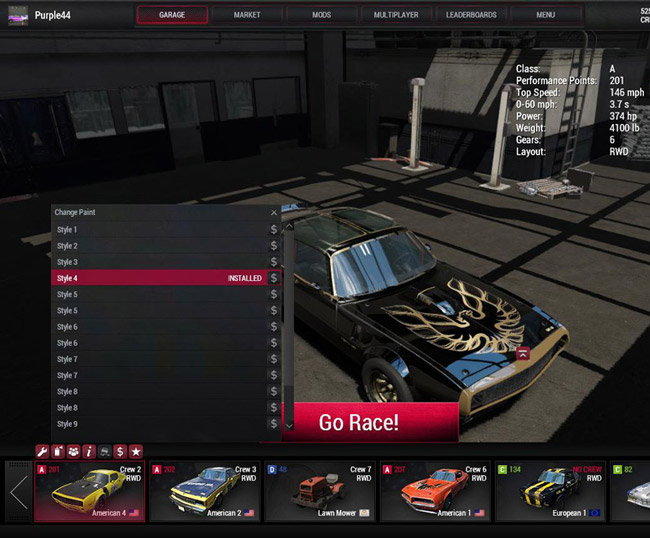Select the American 1 orange car thumbnail

(435, 491)
